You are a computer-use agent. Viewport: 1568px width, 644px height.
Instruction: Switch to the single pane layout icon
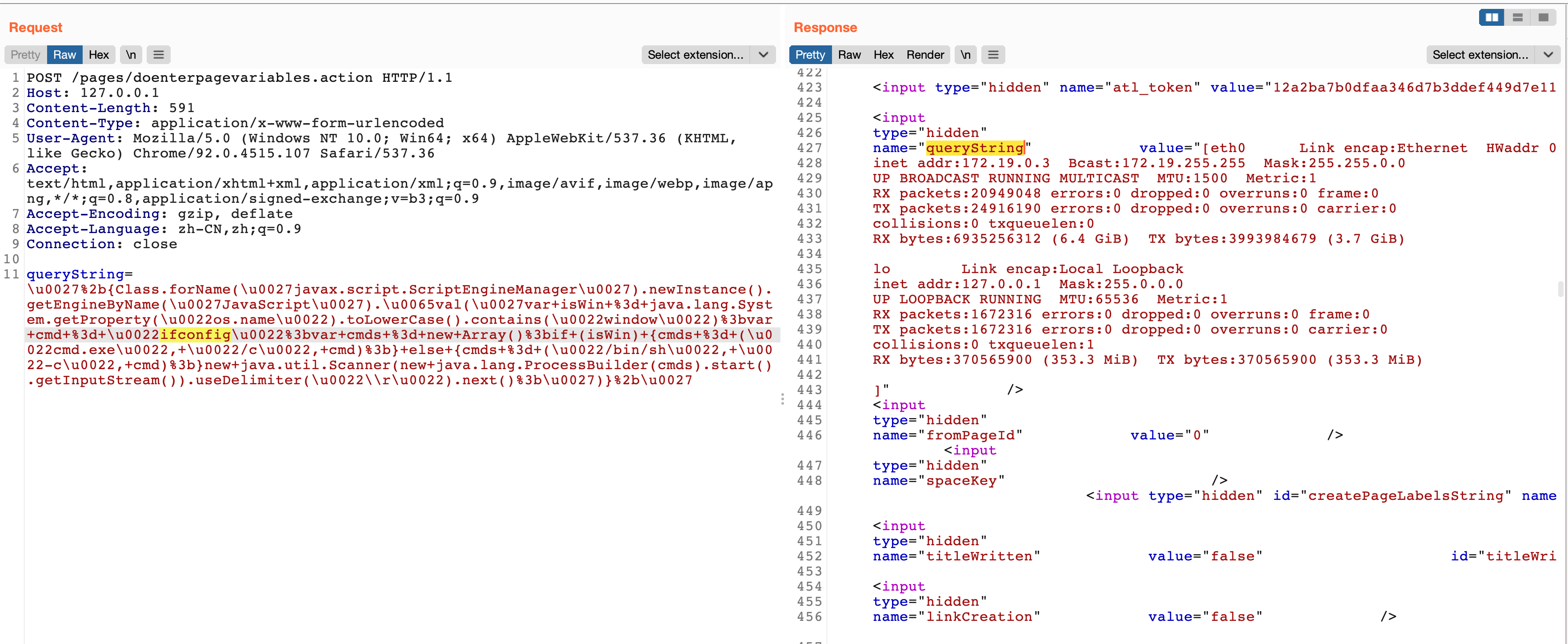(x=1543, y=18)
